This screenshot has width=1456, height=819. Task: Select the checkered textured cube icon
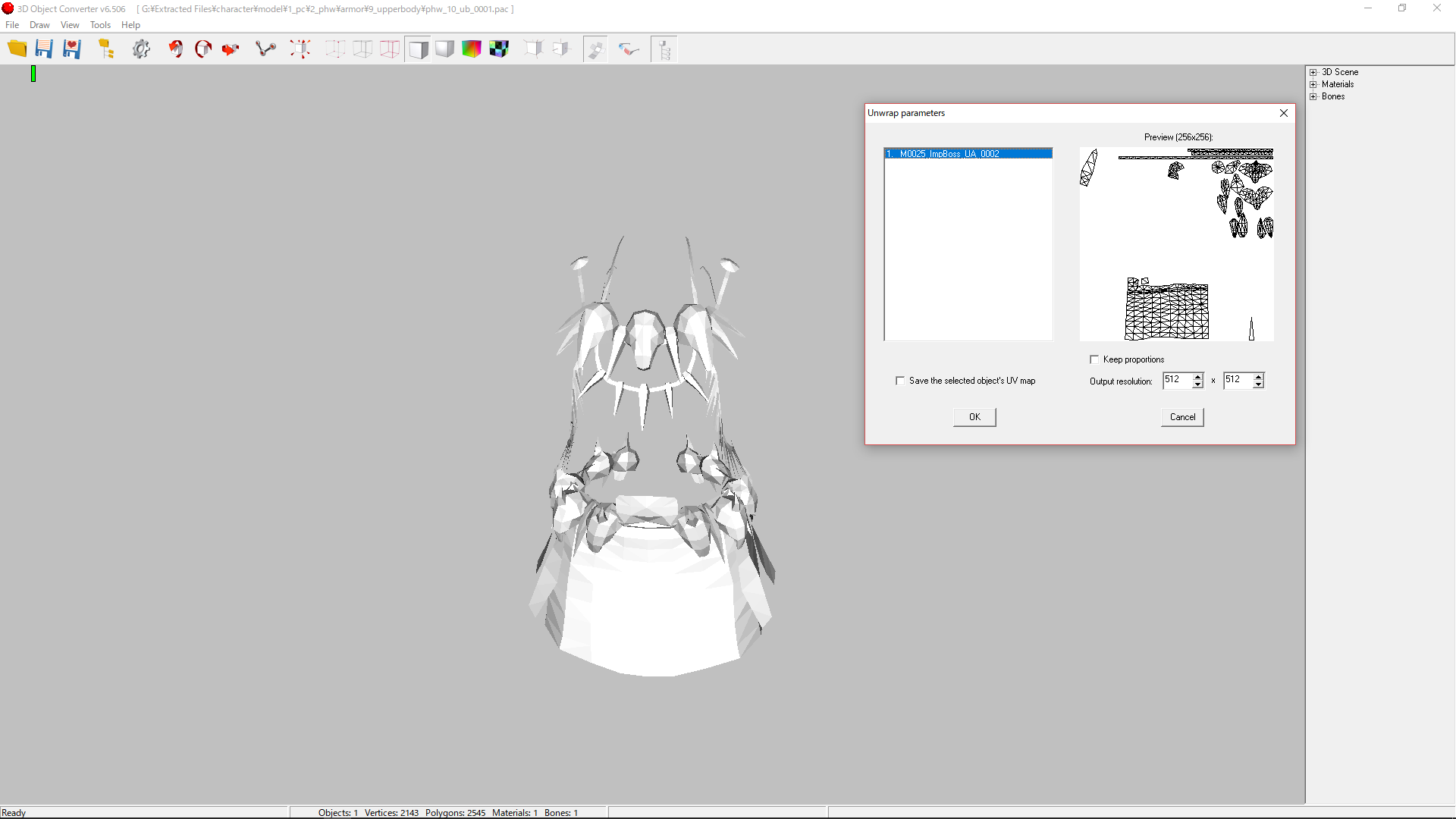pos(499,49)
